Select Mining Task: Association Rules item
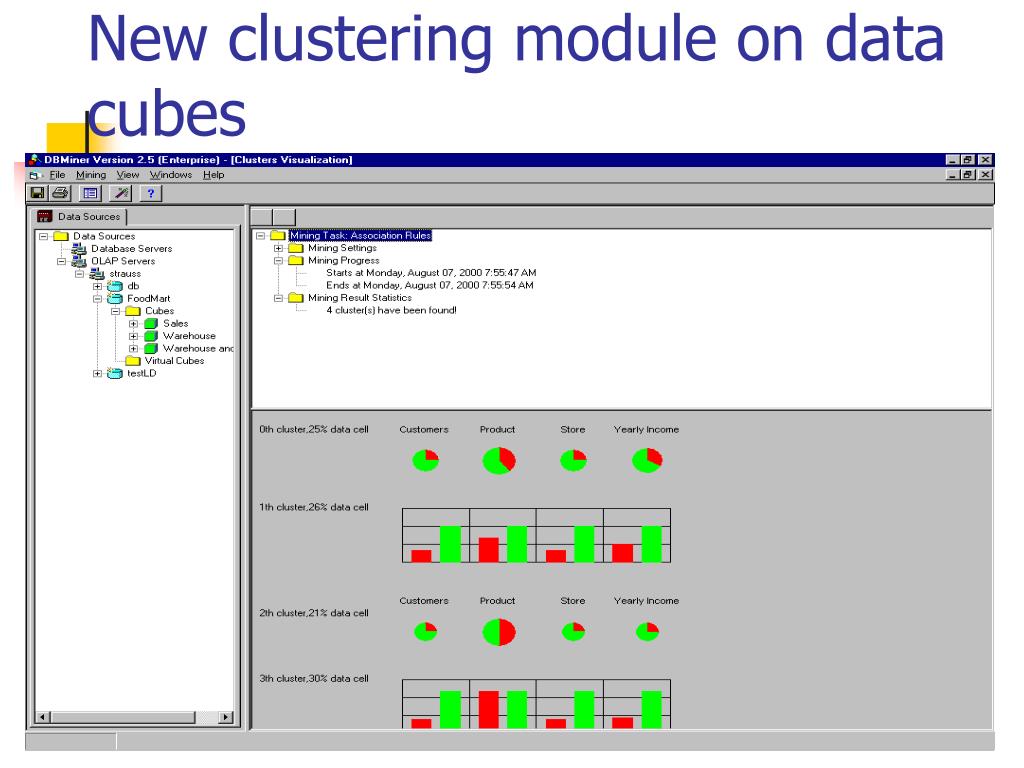1024x768 pixels. coord(360,236)
